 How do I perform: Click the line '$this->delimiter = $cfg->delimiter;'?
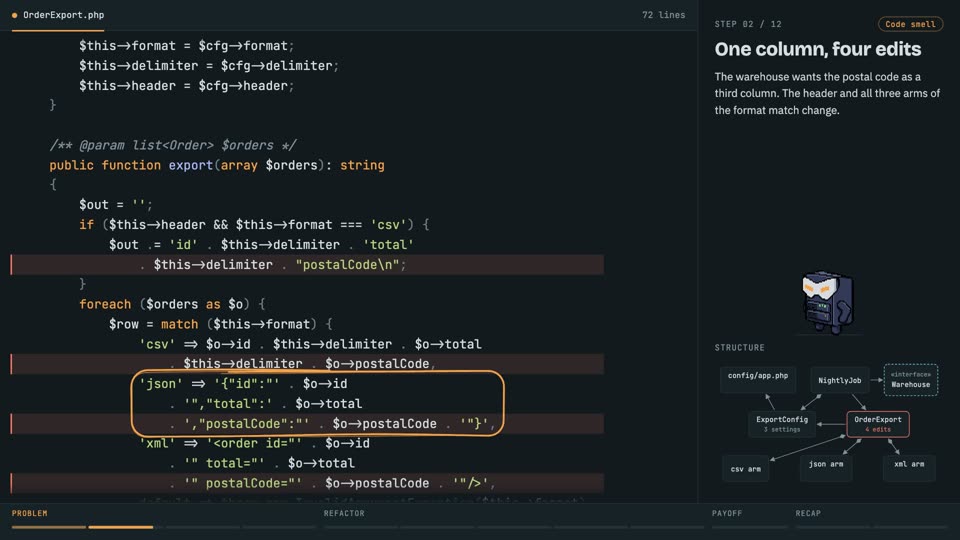(209, 66)
